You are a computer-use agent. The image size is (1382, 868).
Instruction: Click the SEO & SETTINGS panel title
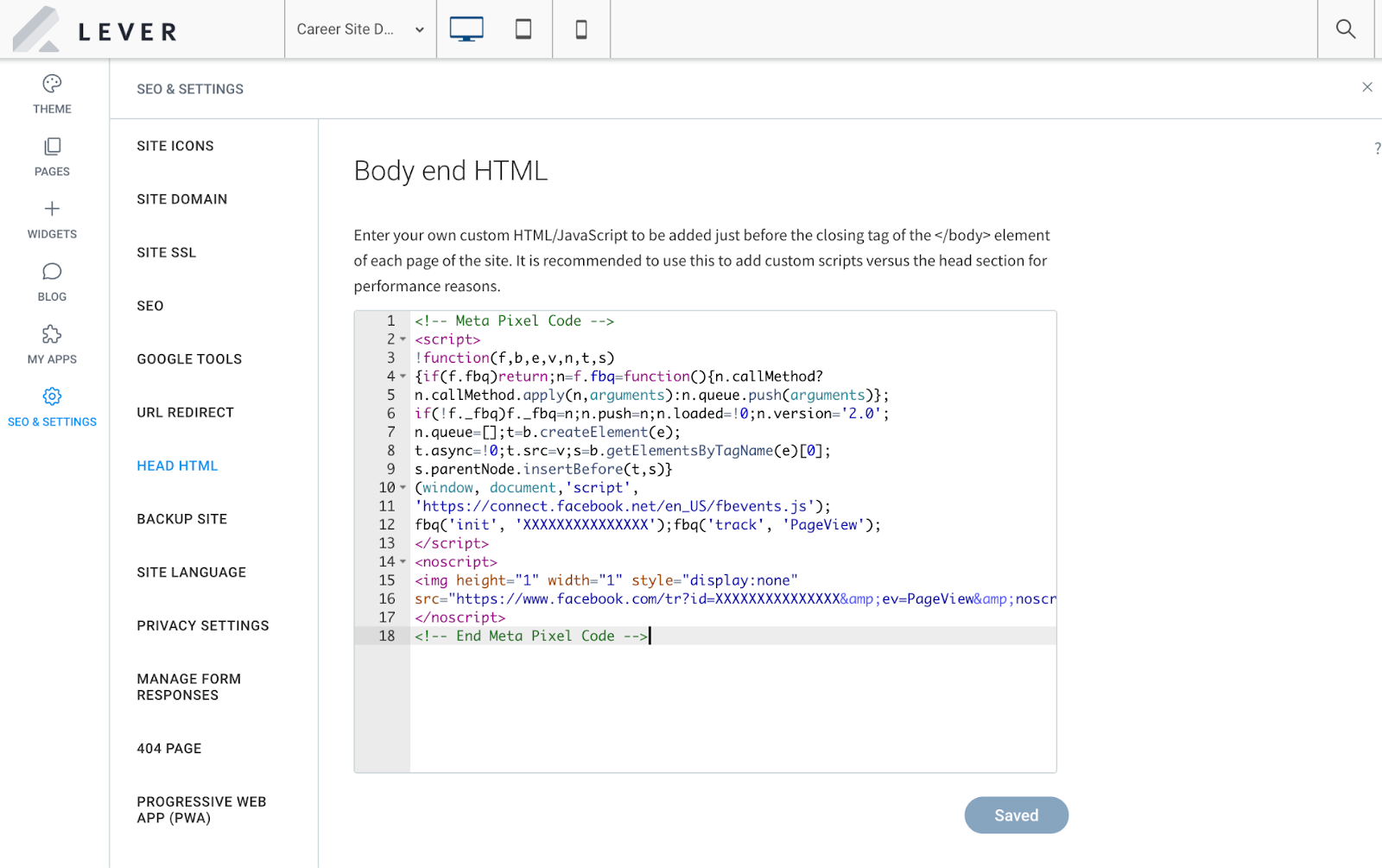click(190, 89)
